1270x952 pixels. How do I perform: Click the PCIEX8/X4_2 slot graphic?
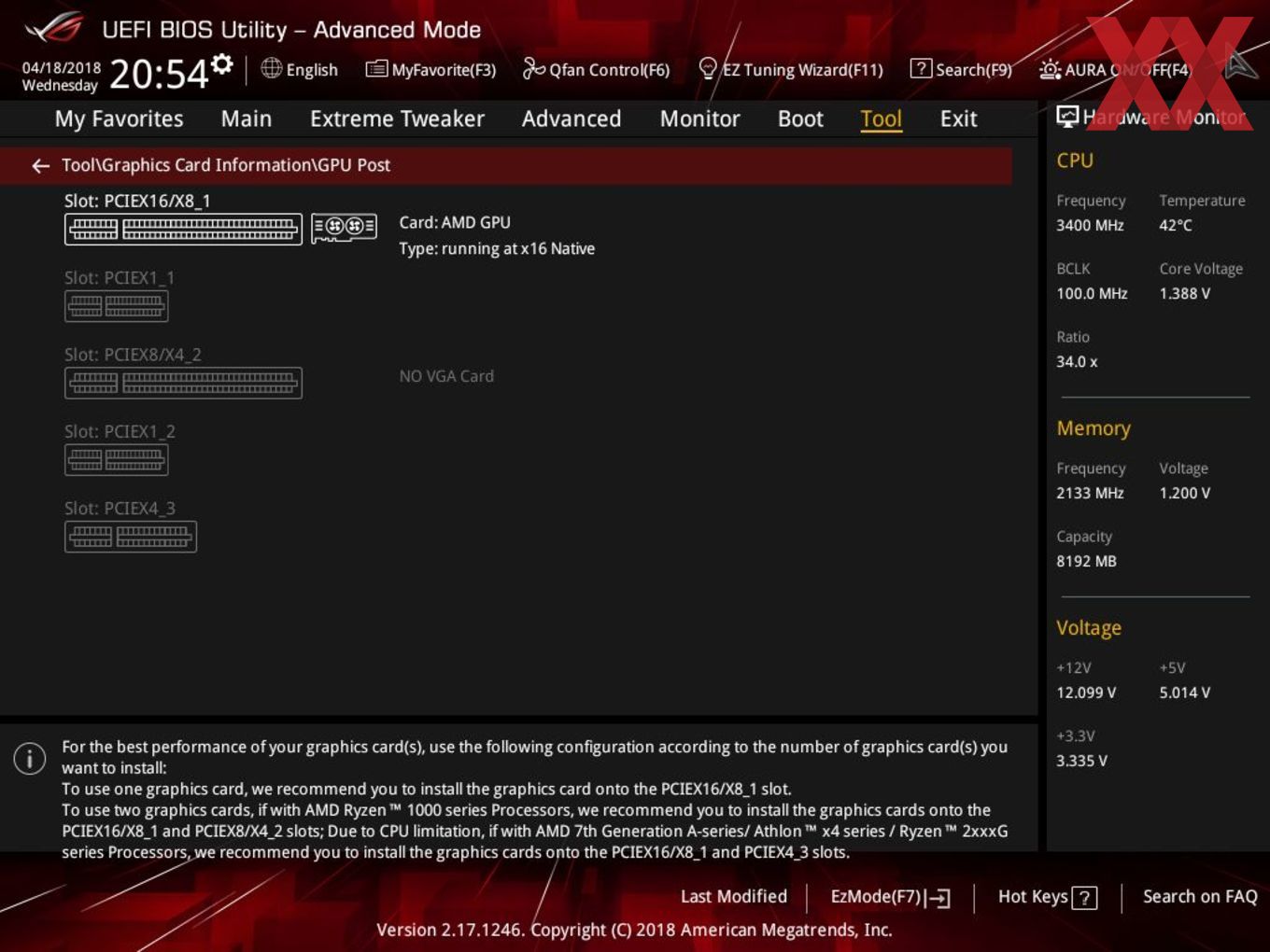[x=183, y=383]
